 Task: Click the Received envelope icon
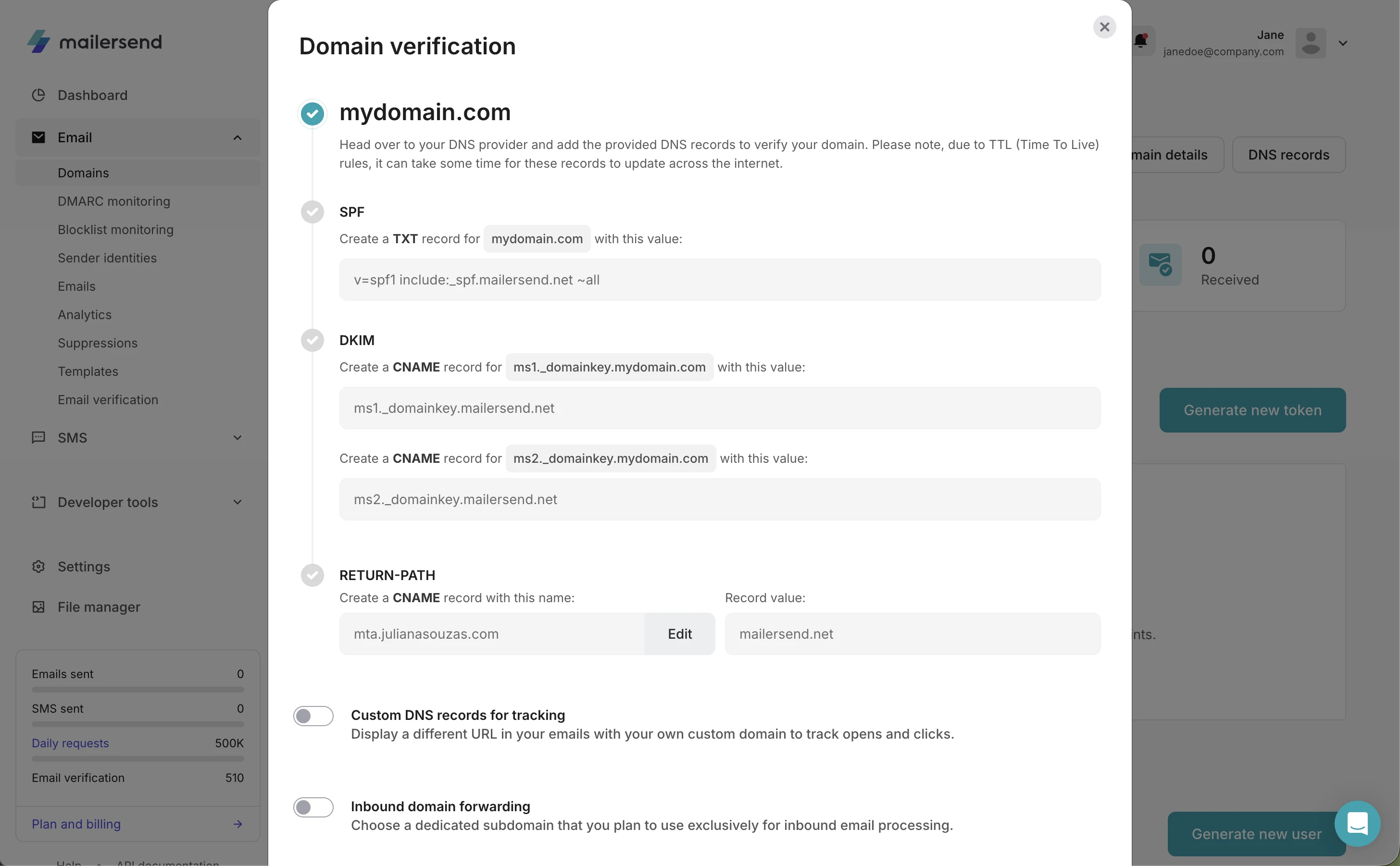point(1160,265)
